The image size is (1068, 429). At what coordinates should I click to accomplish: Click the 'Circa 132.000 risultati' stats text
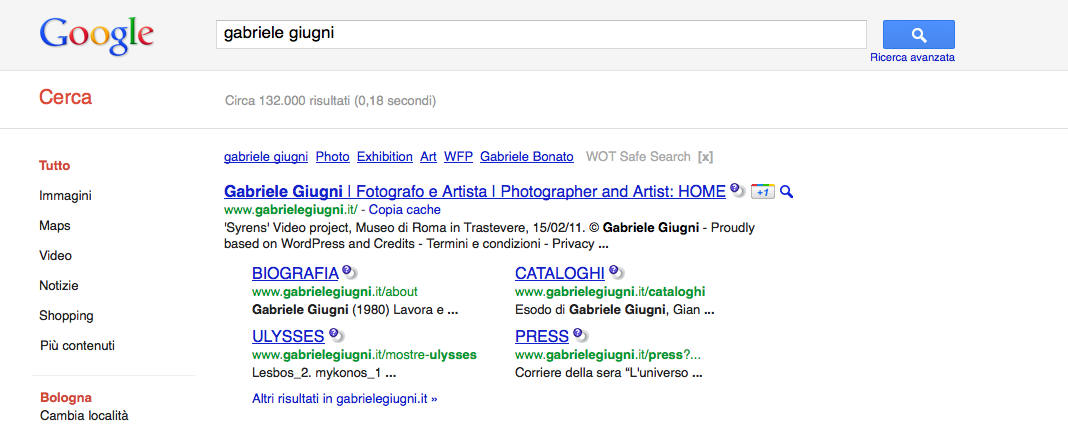pos(330,101)
